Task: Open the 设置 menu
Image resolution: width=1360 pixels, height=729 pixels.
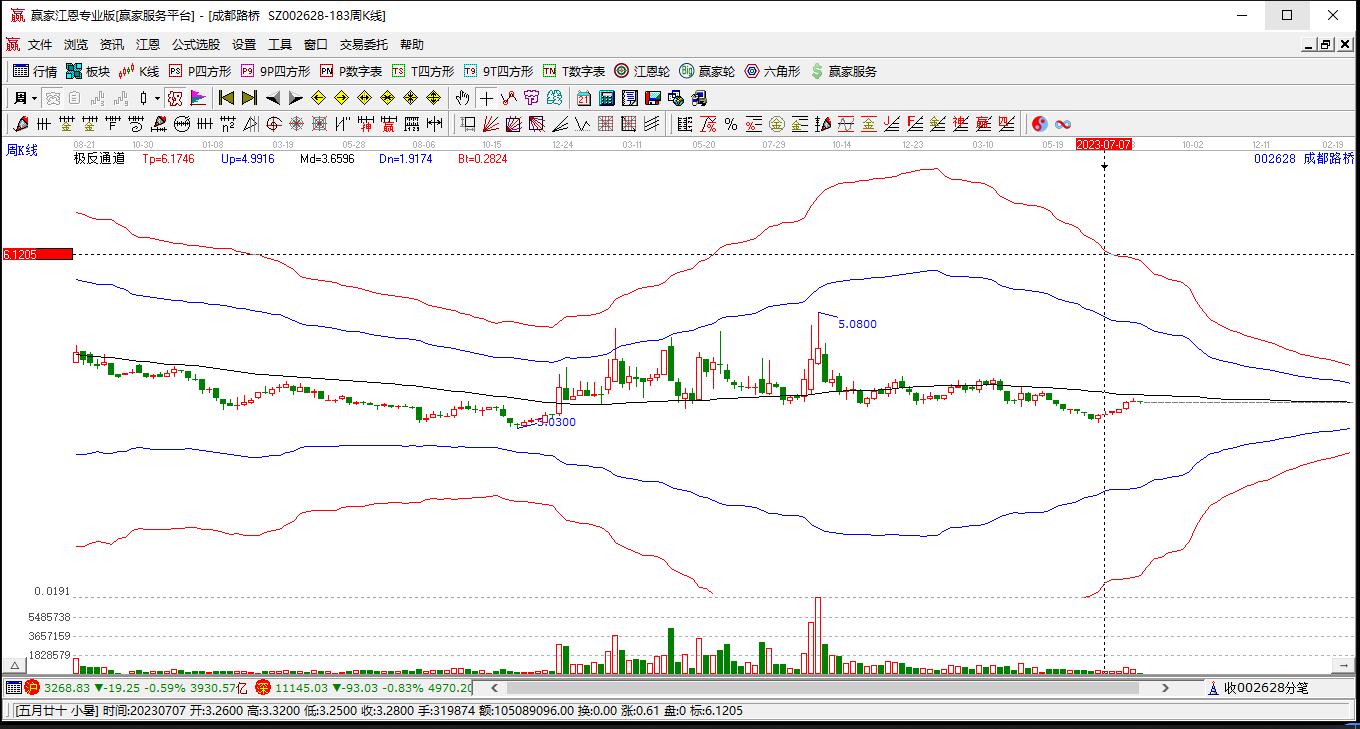Action: [x=244, y=45]
